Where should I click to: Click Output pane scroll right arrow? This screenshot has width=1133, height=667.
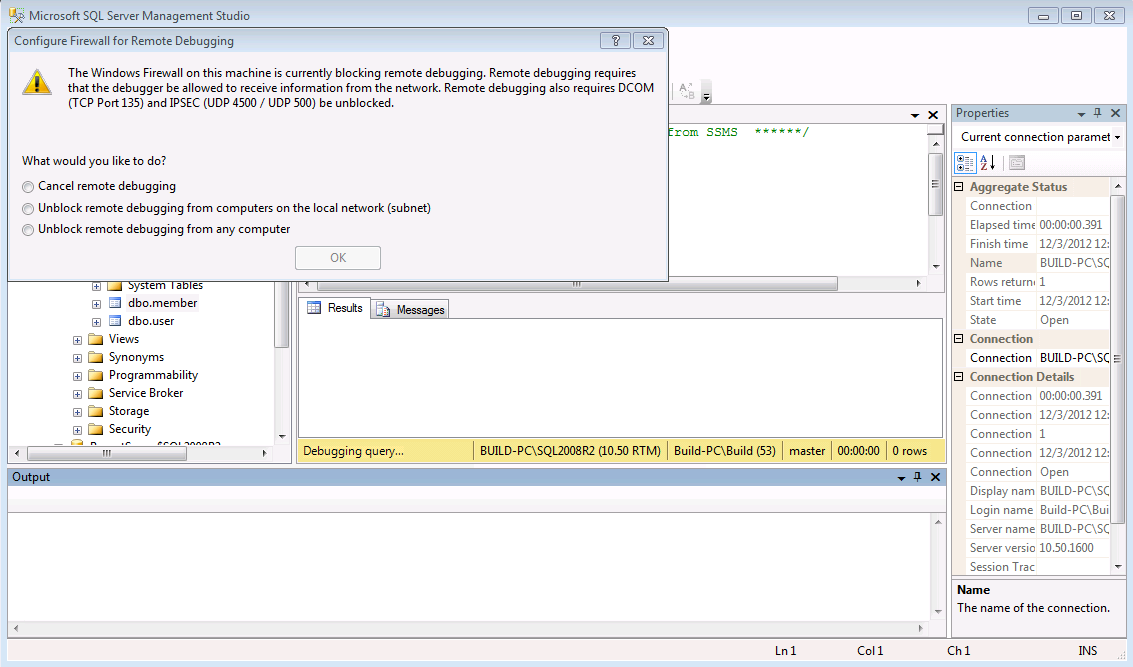tap(921, 629)
